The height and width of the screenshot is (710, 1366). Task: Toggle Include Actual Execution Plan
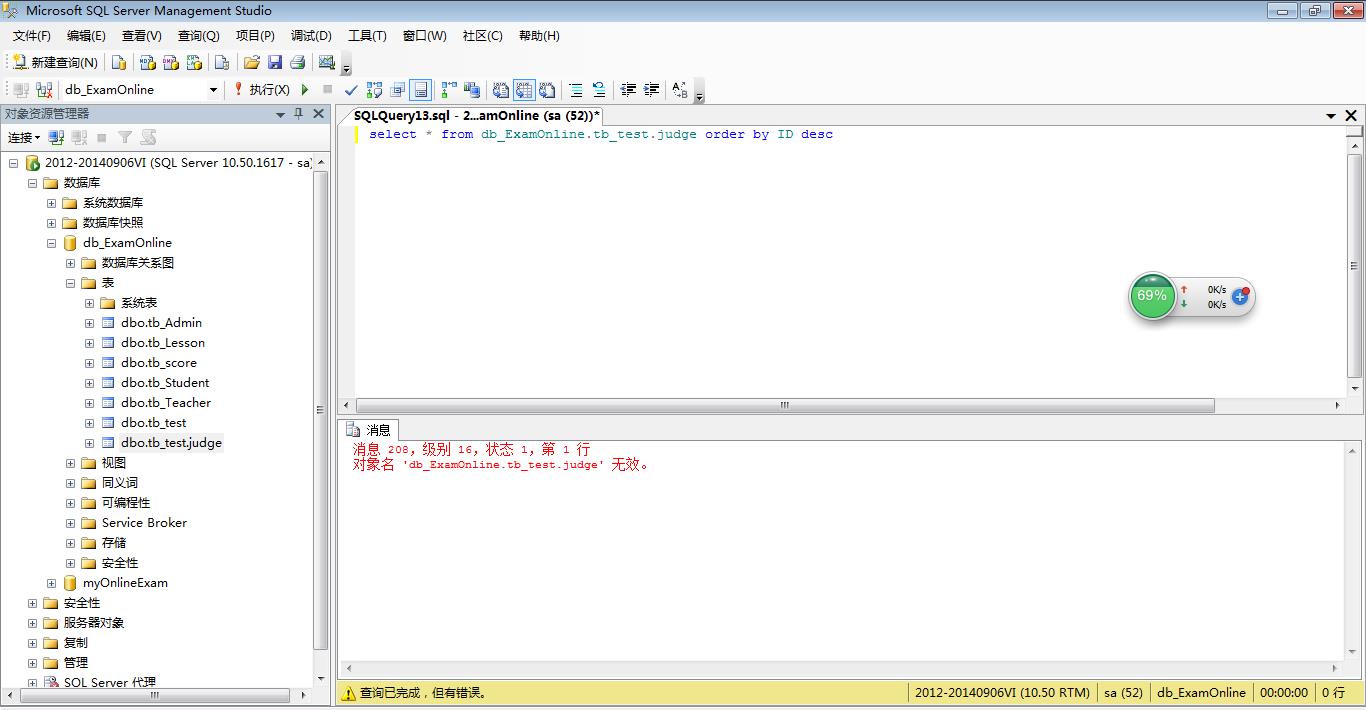(x=449, y=90)
